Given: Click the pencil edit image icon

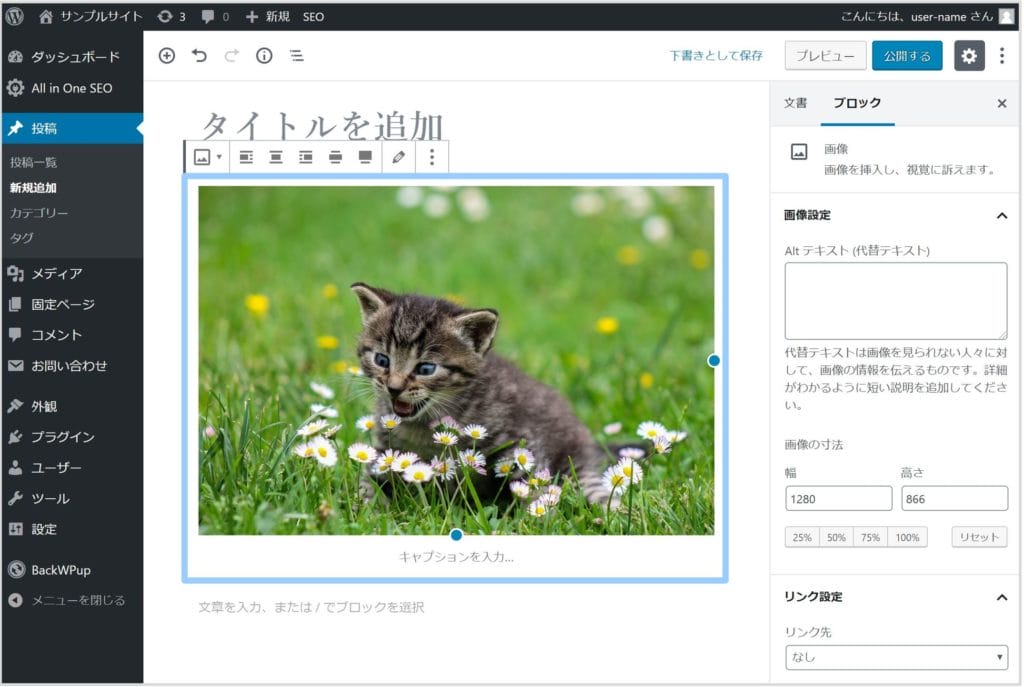Looking at the screenshot, I should click(x=399, y=157).
